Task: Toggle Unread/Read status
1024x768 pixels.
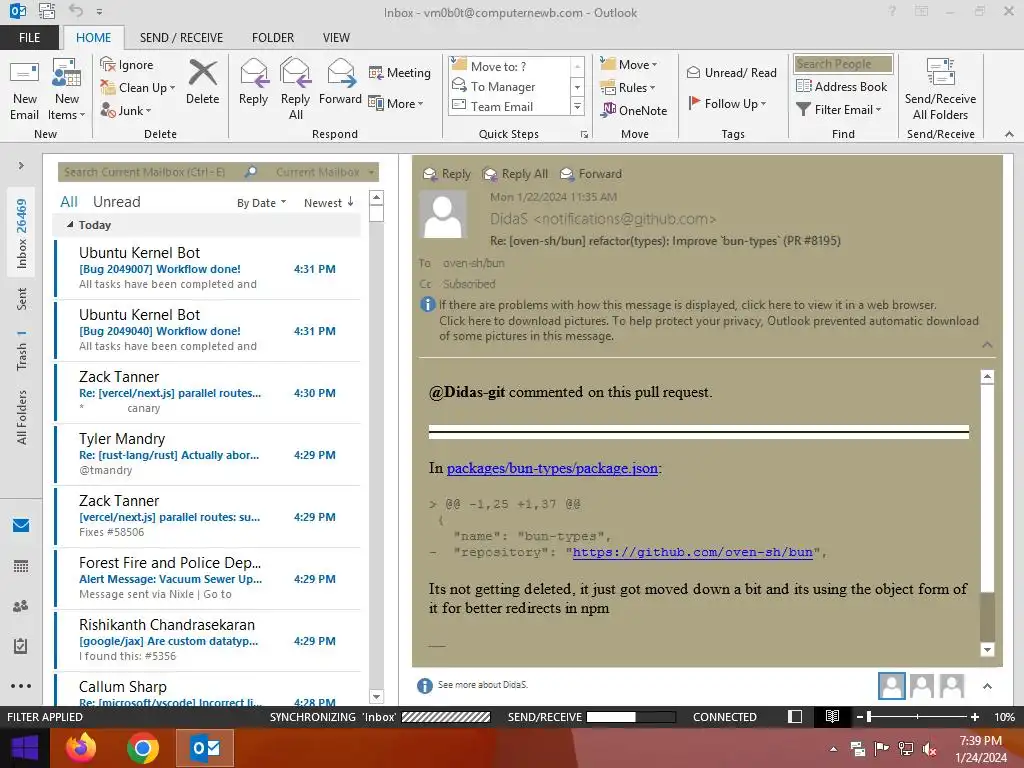Action: (731, 72)
